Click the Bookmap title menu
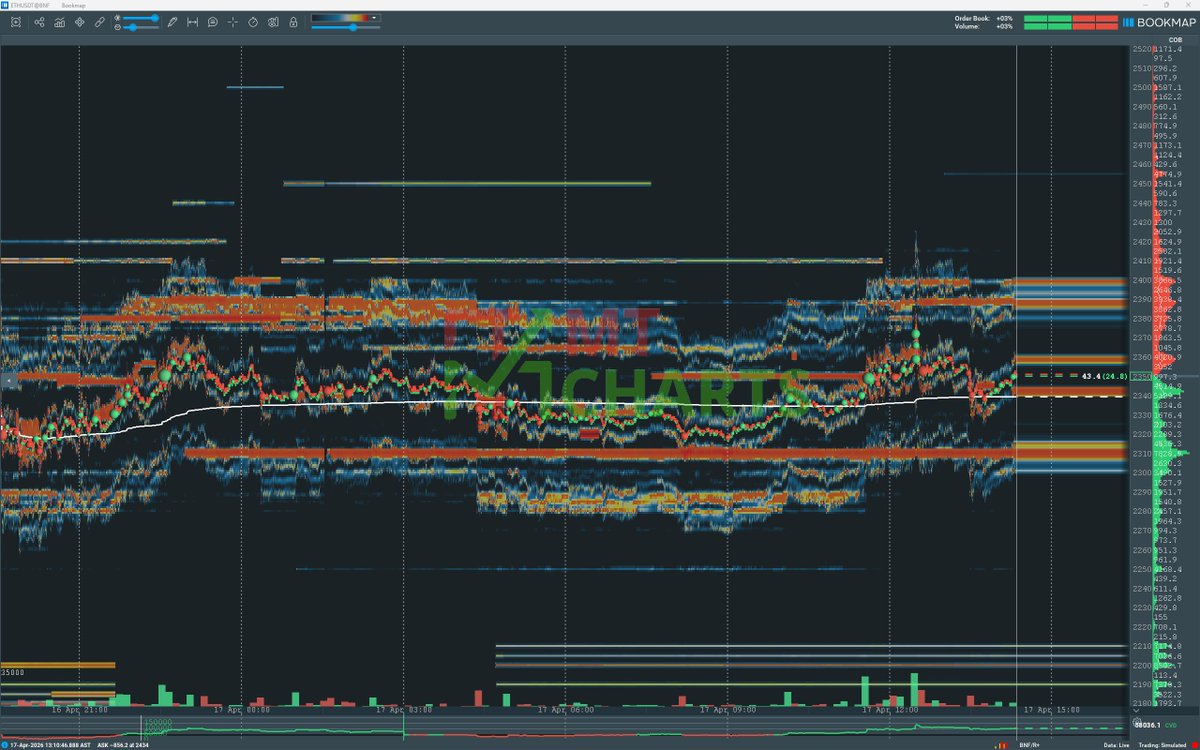This screenshot has width=1200, height=750. click(73, 5)
